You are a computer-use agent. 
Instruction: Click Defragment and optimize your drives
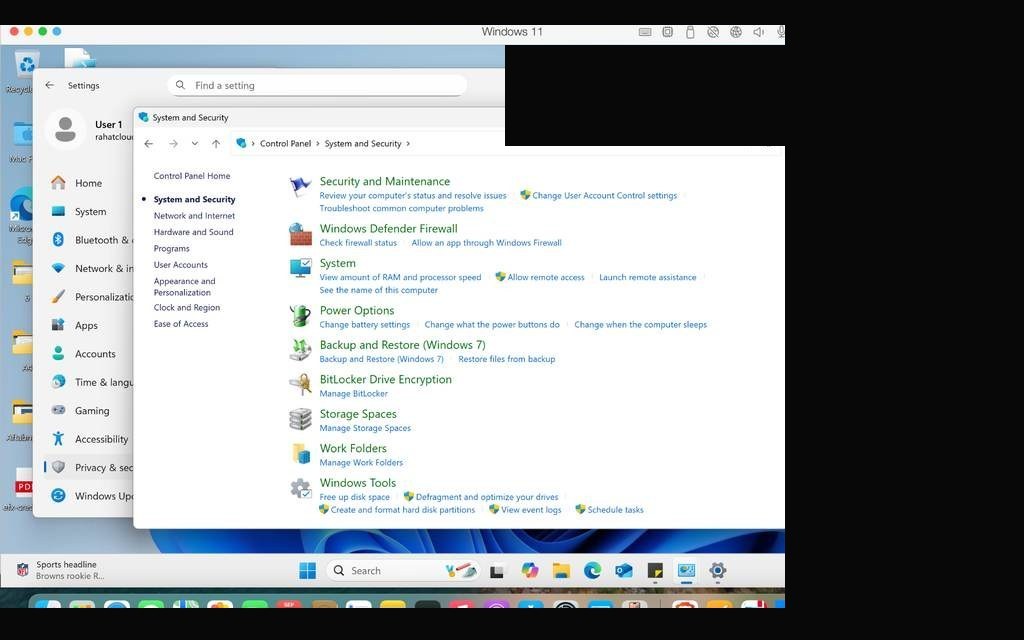pyautogui.click(x=487, y=497)
